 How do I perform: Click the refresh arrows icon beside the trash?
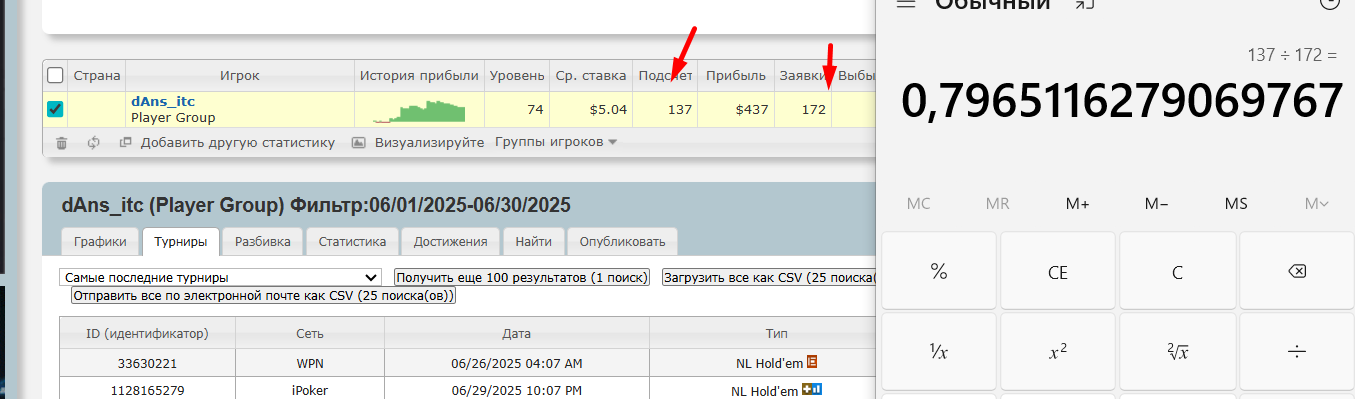94,143
